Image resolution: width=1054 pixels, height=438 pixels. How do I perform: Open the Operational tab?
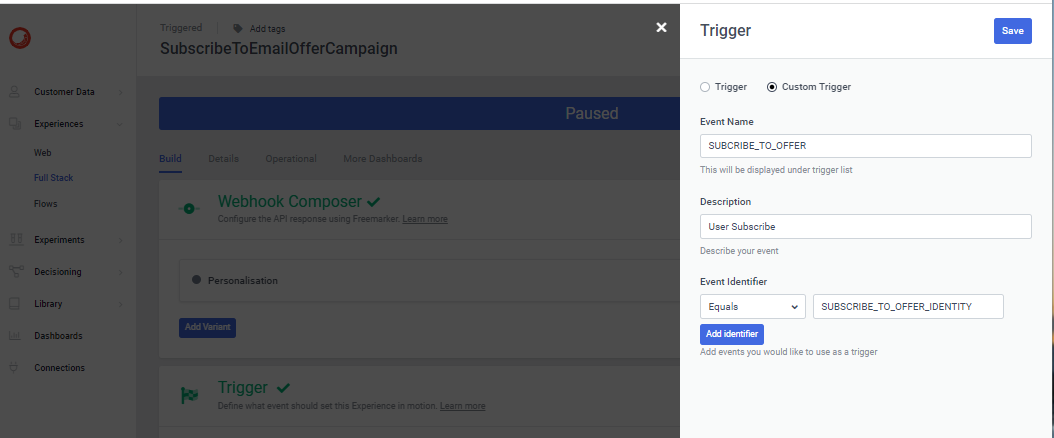click(x=290, y=159)
